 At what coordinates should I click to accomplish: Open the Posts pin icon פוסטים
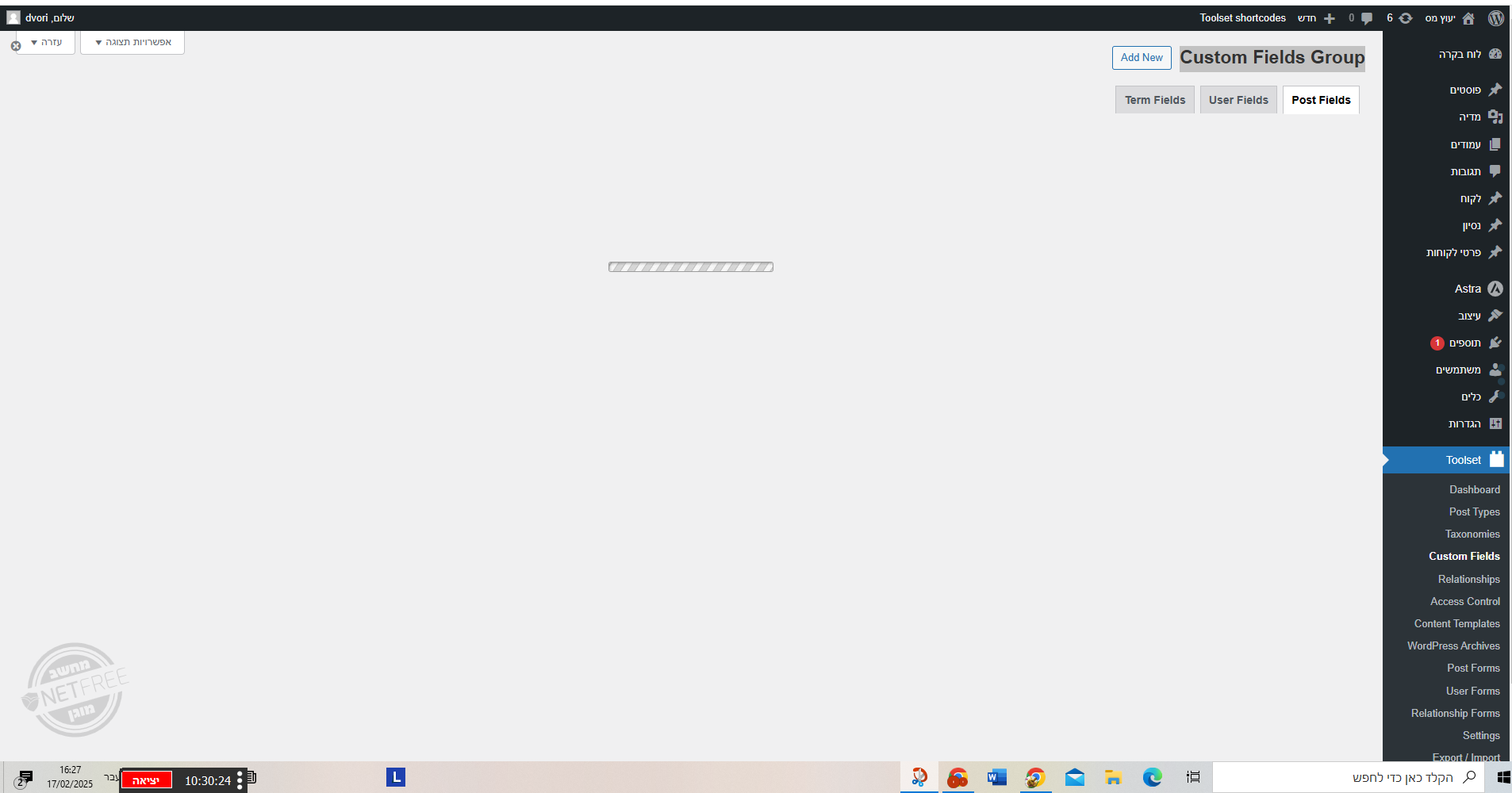click(1495, 90)
